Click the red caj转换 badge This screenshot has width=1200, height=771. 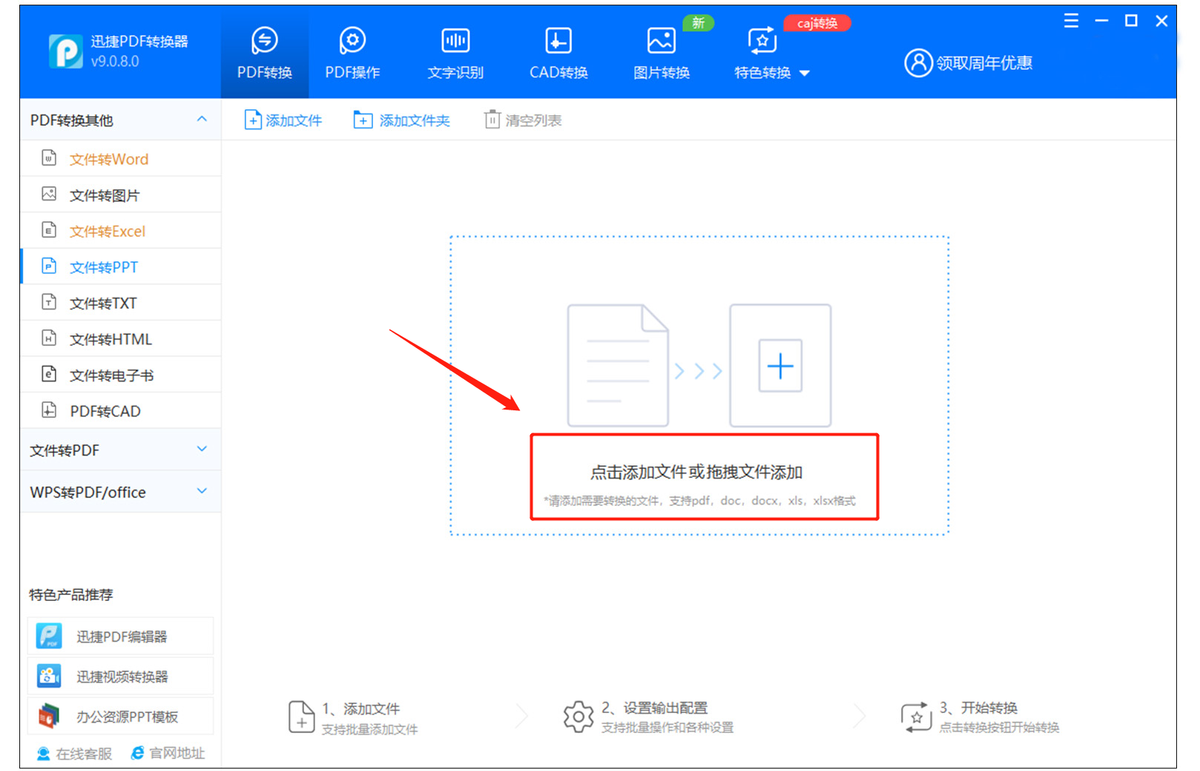click(817, 23)
